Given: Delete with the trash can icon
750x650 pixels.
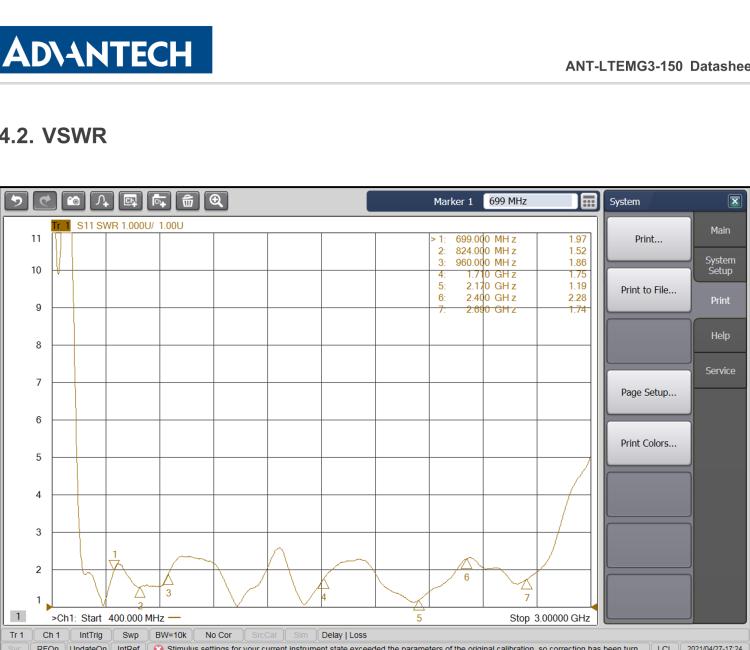Looking at the screenshot, I should [x=187, y=201].
